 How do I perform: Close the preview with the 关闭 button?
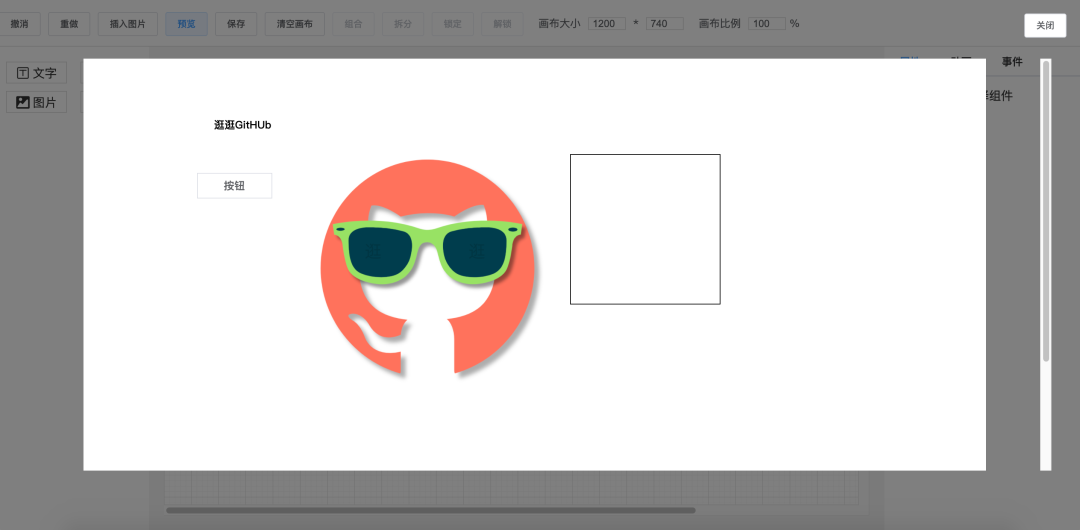pyautogui.click(x=1045, y=26)
